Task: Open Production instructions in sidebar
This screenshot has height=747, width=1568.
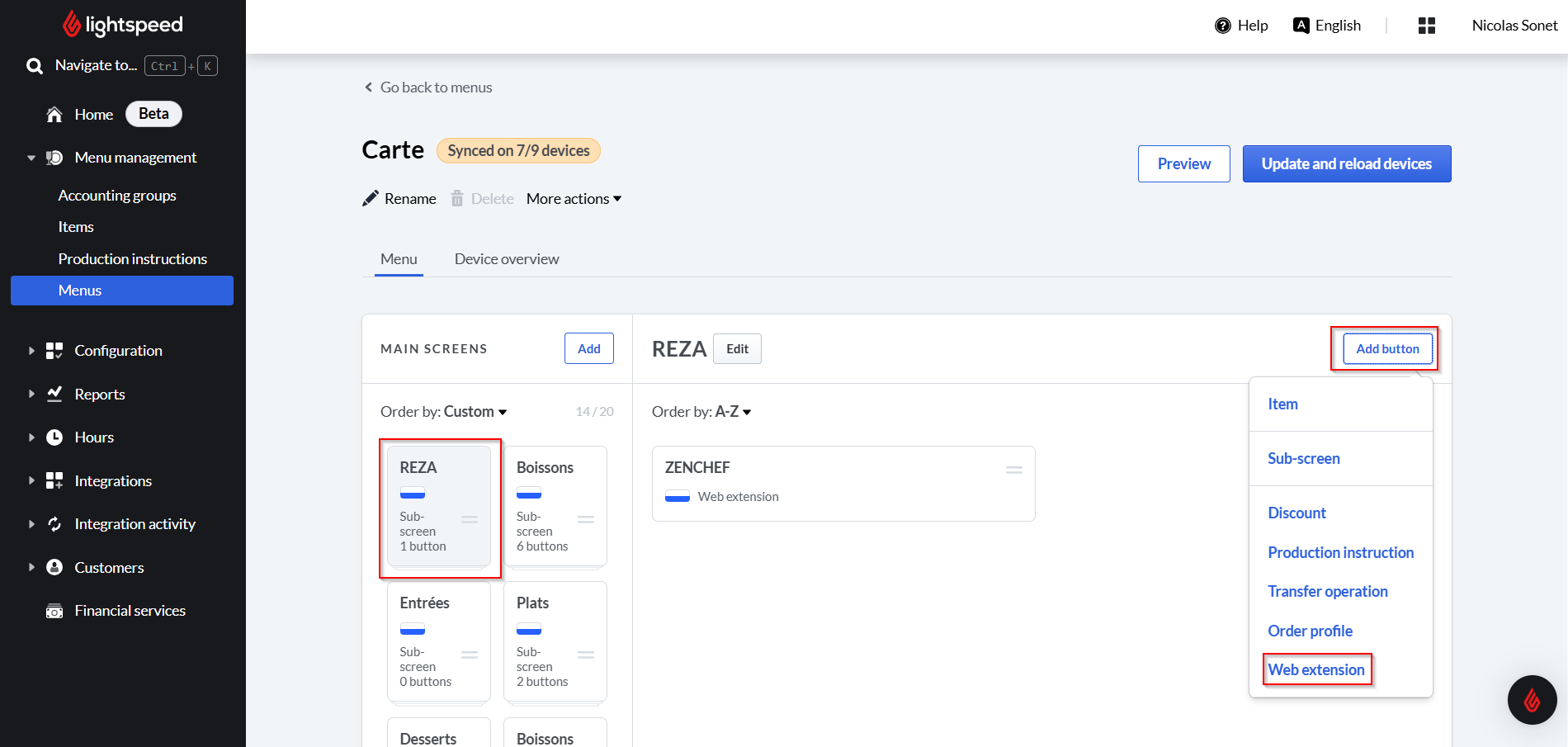Action: pos(133,259)
